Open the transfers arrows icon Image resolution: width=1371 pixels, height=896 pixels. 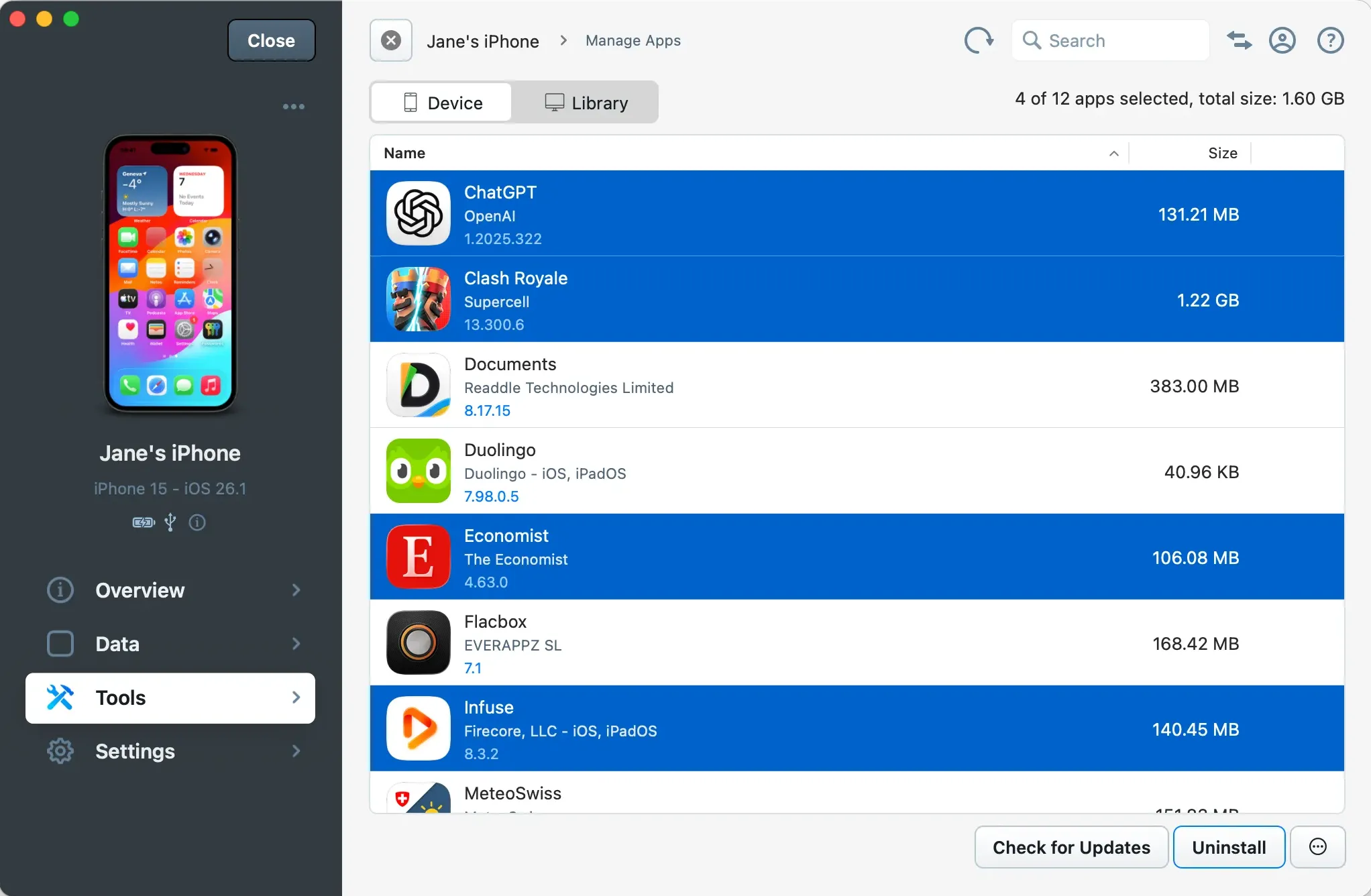point(1239,41)
